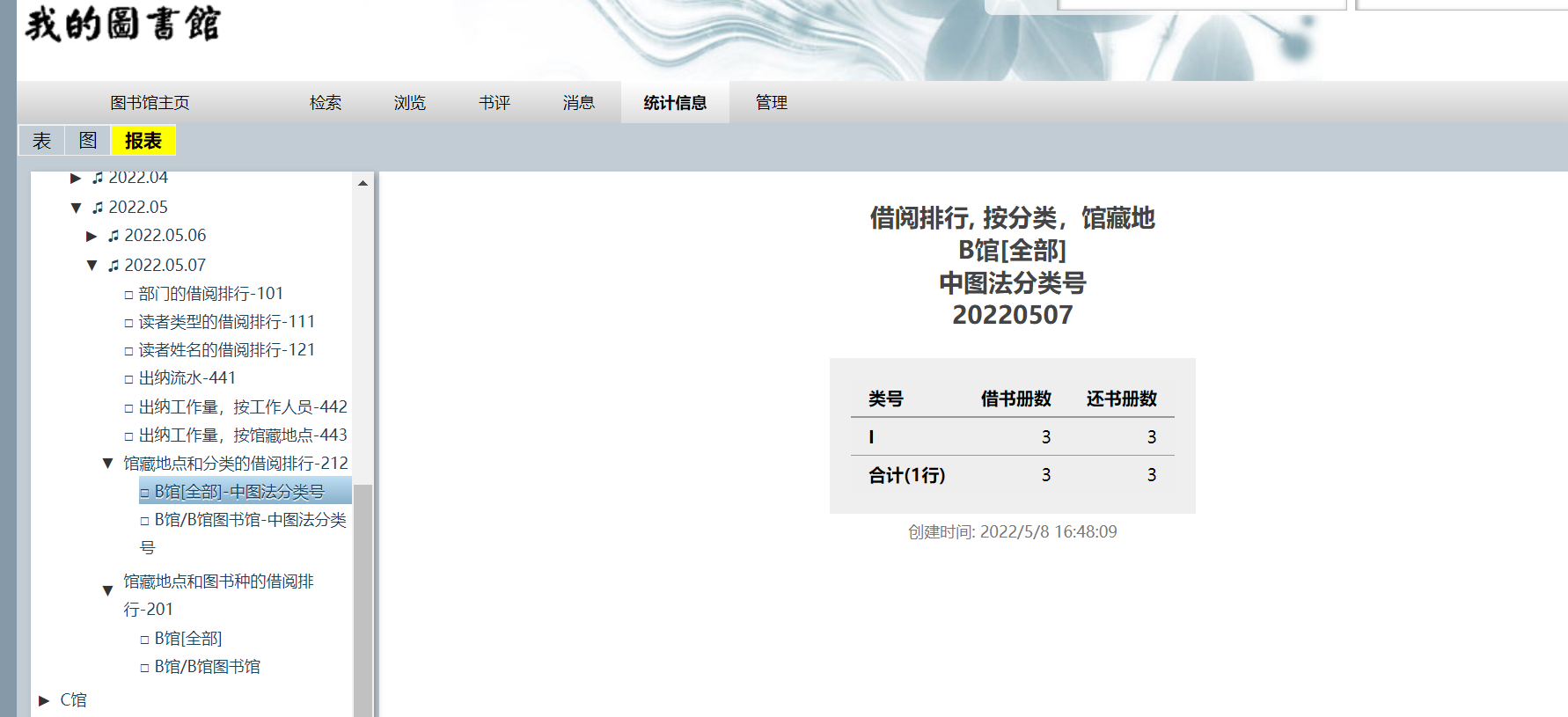Open B馆/B馆图书馆-中图法分类号 report

coord(243,533)
